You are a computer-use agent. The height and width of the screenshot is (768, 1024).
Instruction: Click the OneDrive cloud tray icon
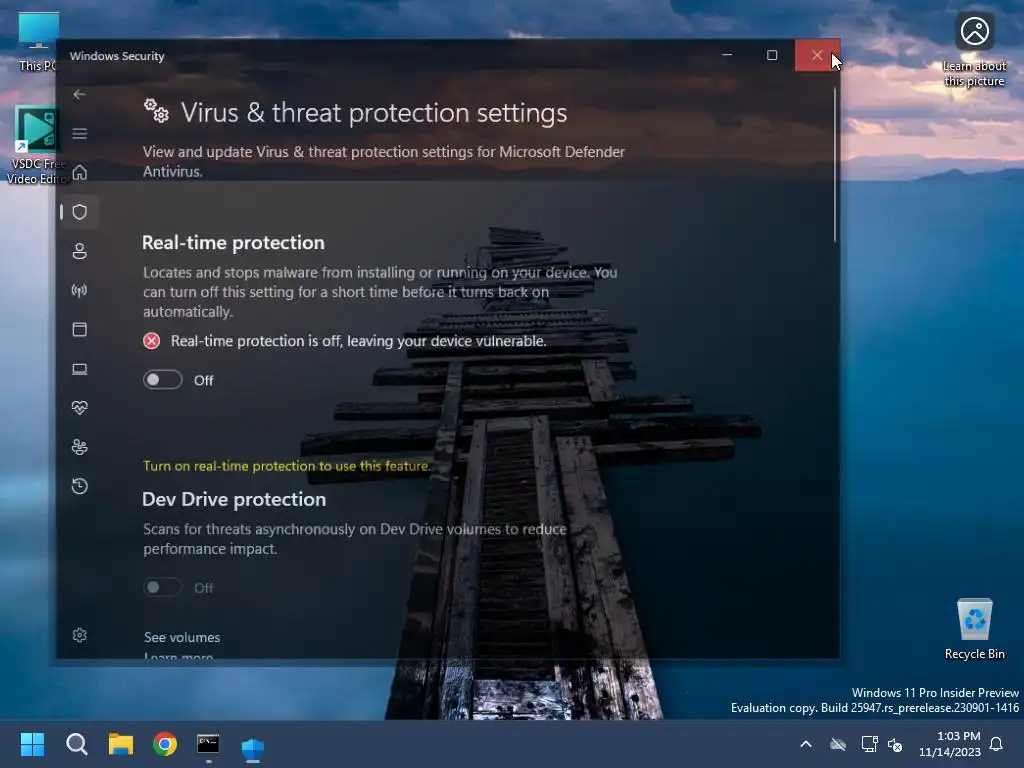coord(838,744)
